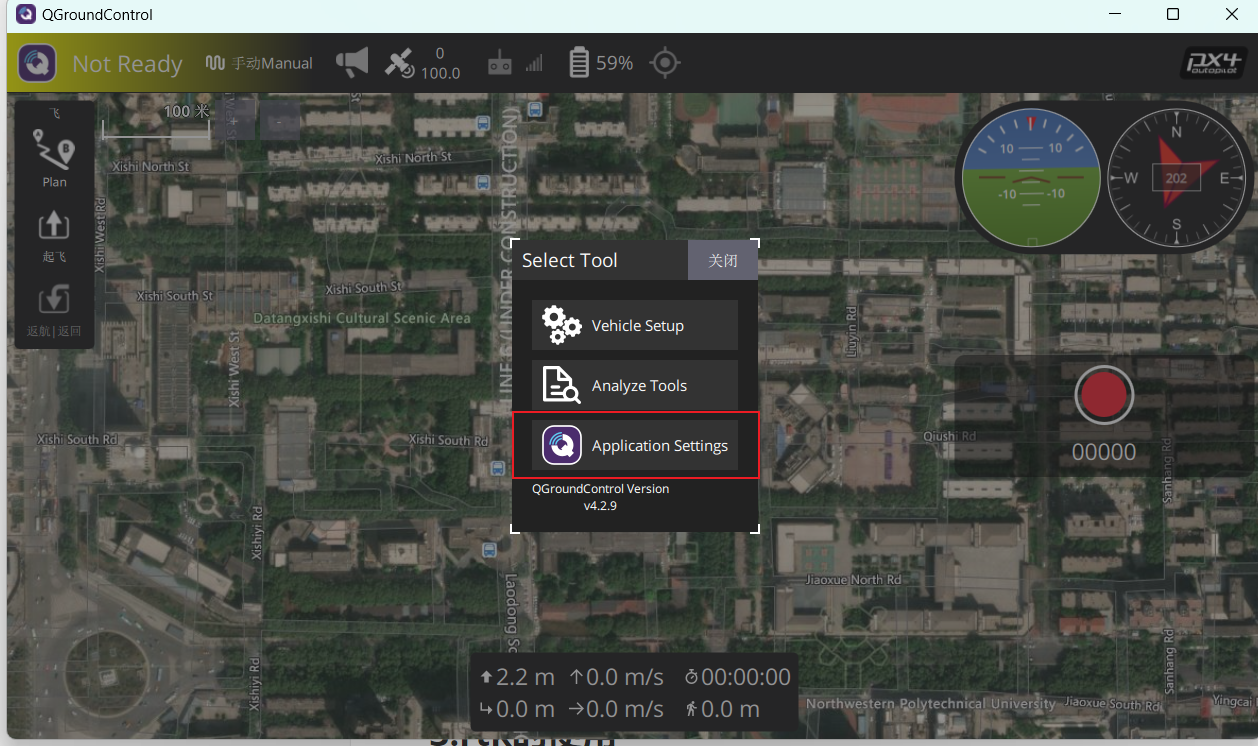Image resolution: width=1258 pixels, height=746 pixels.
Task: Click the 59% battery percentage text
Action: (615, 63)
